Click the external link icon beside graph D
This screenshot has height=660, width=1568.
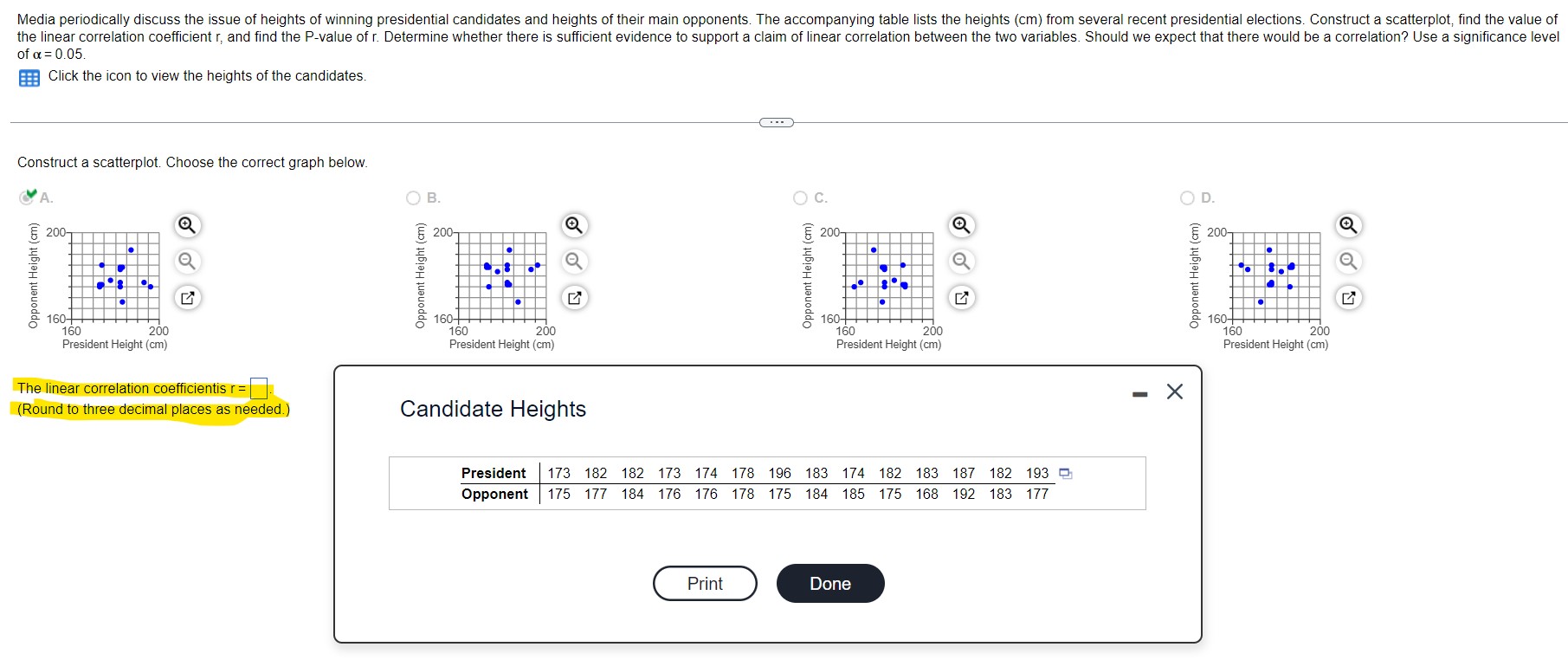[1348, 297]
